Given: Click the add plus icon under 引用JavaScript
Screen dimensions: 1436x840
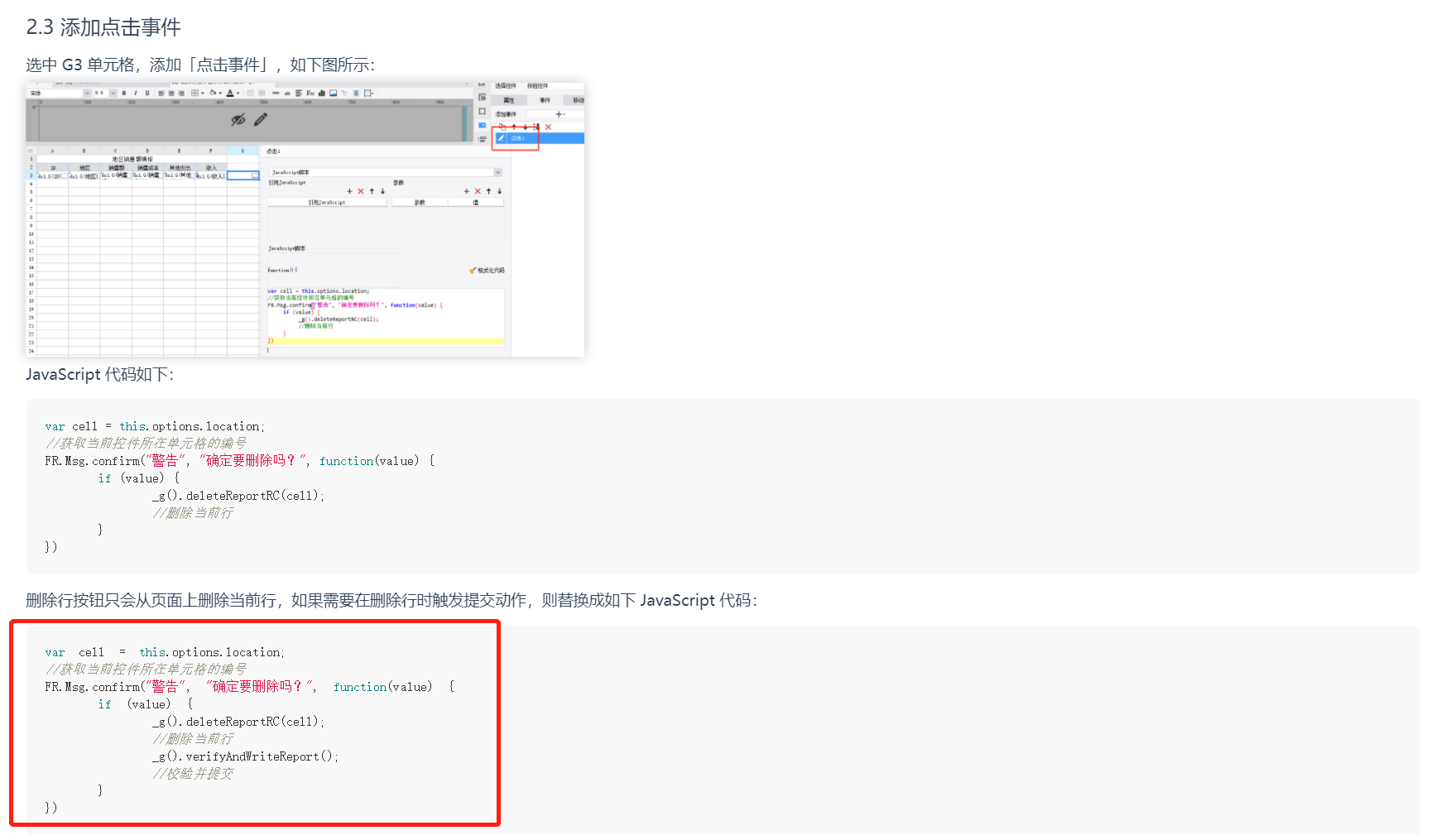Looking at the screenshot, I should (349, 191).
